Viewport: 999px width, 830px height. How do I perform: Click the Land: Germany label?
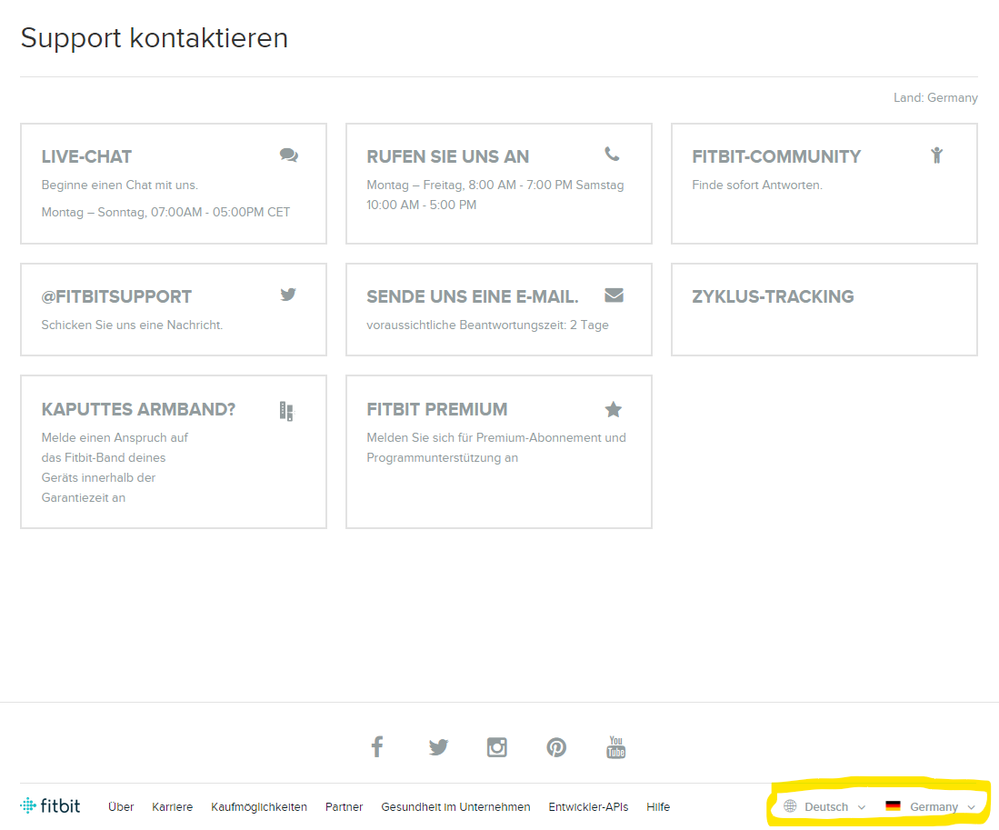pos(935,97)
